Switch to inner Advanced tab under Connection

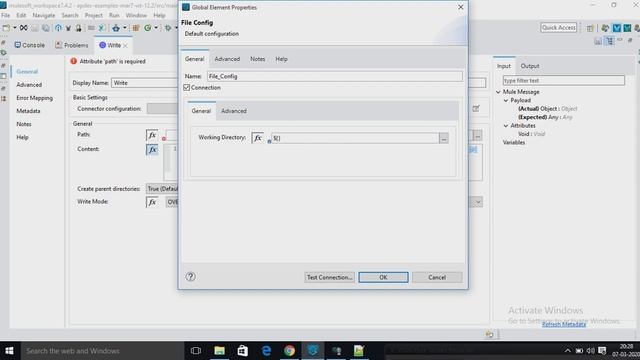coord(234,111)
